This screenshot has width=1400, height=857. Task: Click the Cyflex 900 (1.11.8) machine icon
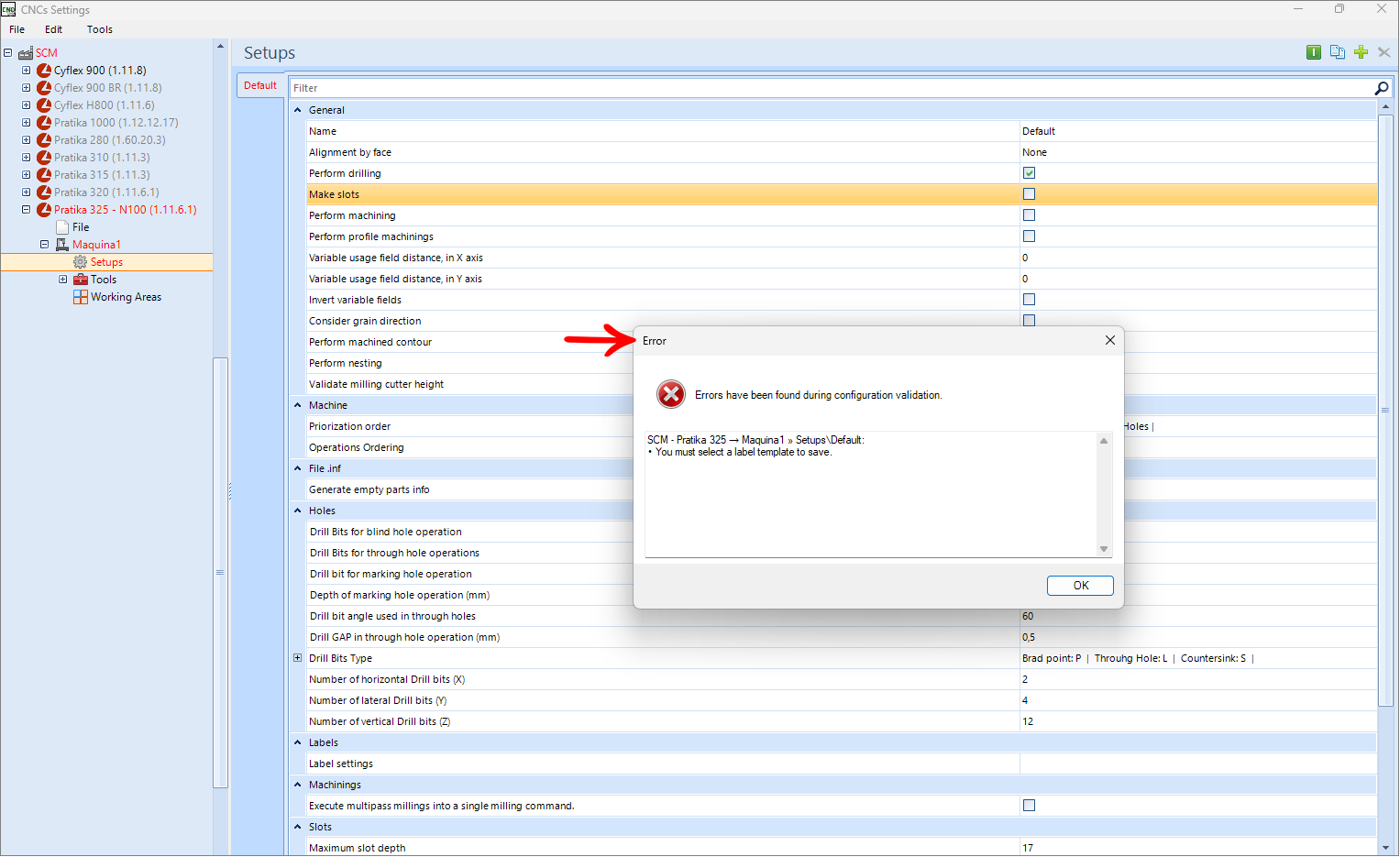[x=44, y=71]
